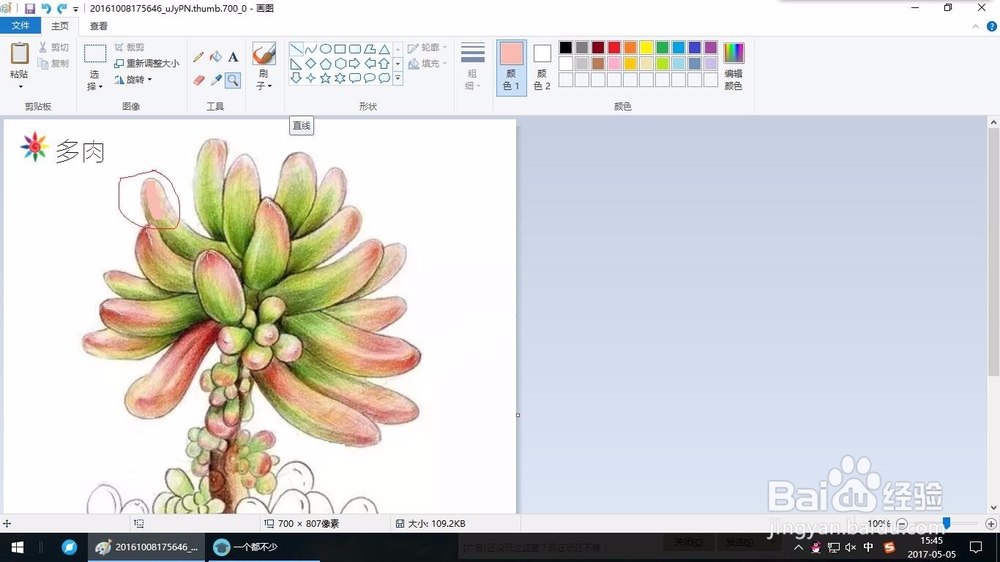Click the zoom in plus button
The image size is (1000, 562).
[x=991, y=524]
